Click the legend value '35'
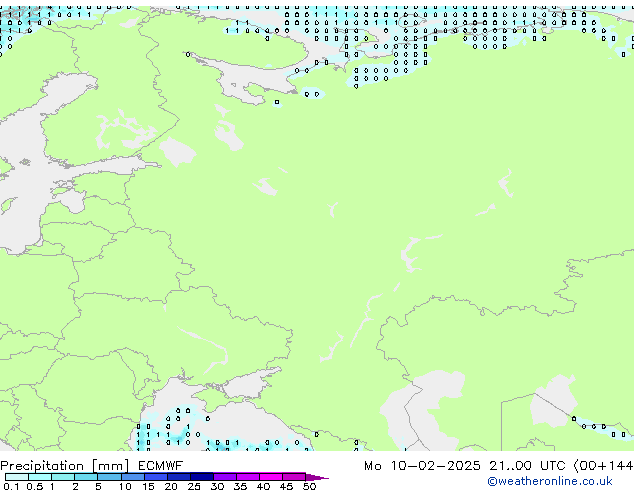This screenshot has height=490, width=634. [240, 486]
